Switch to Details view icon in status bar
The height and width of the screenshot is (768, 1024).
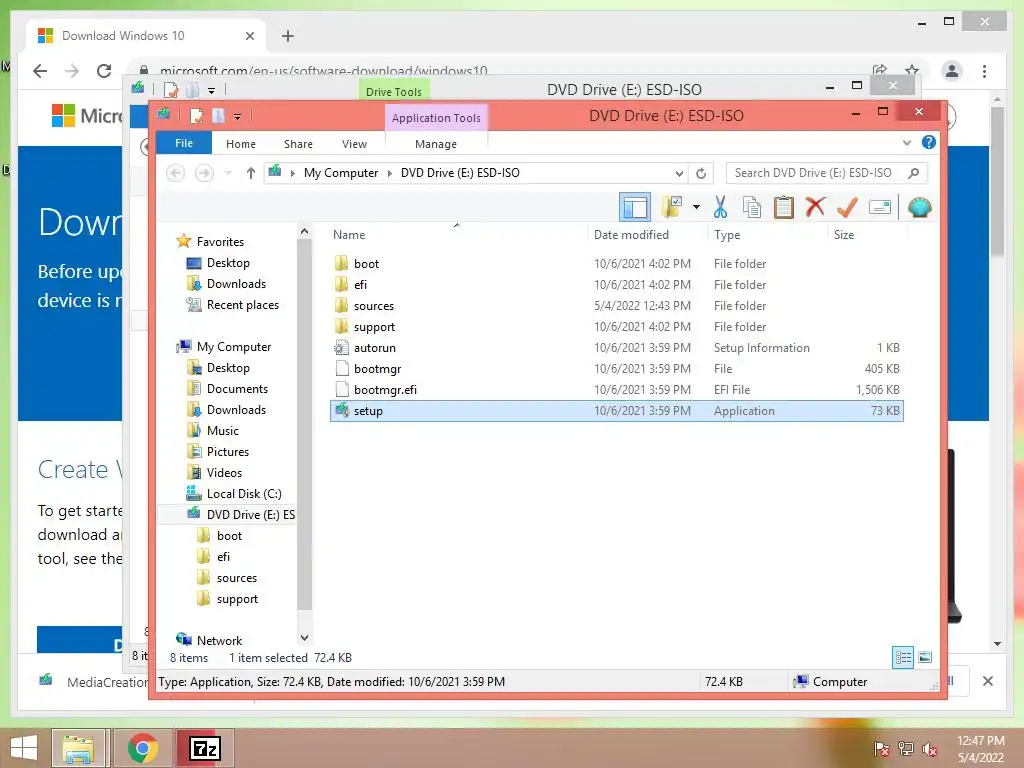pos(903,658)
